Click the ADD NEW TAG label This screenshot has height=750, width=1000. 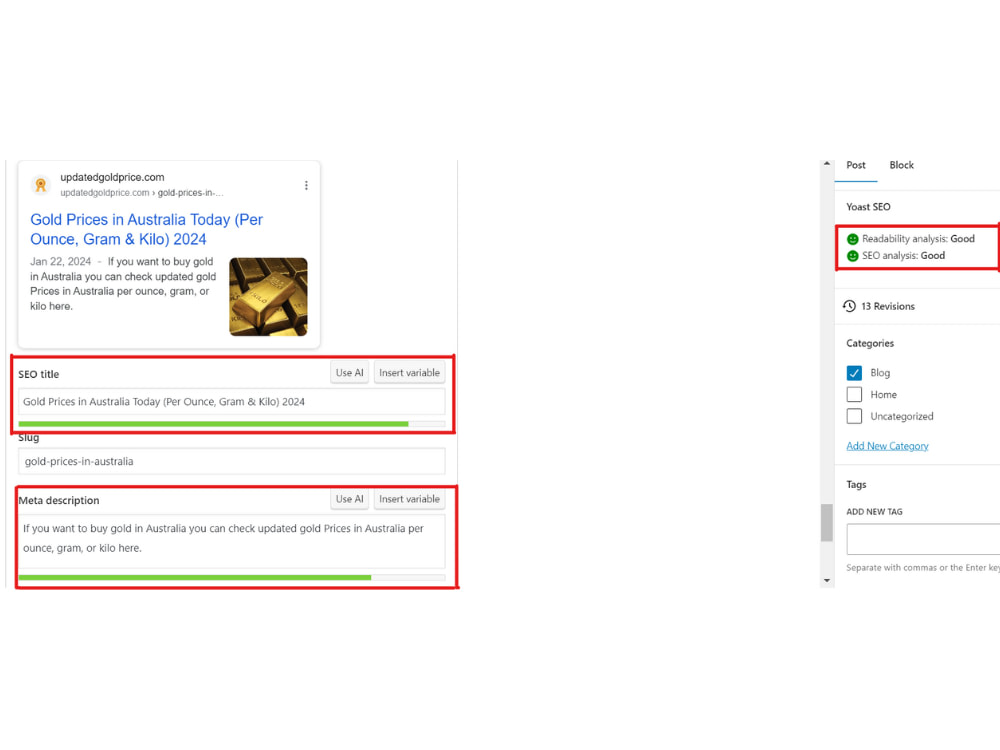(x=874, y=512)
